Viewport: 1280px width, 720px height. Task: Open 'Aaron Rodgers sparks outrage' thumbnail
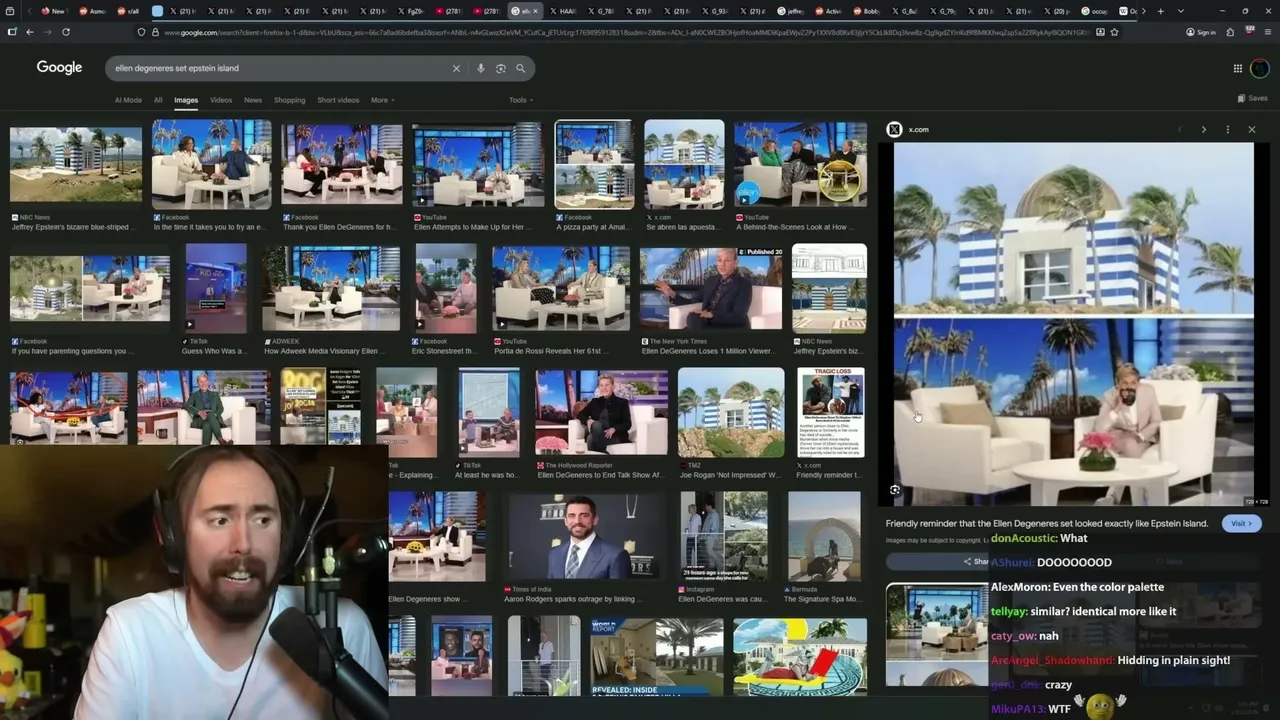583,537
